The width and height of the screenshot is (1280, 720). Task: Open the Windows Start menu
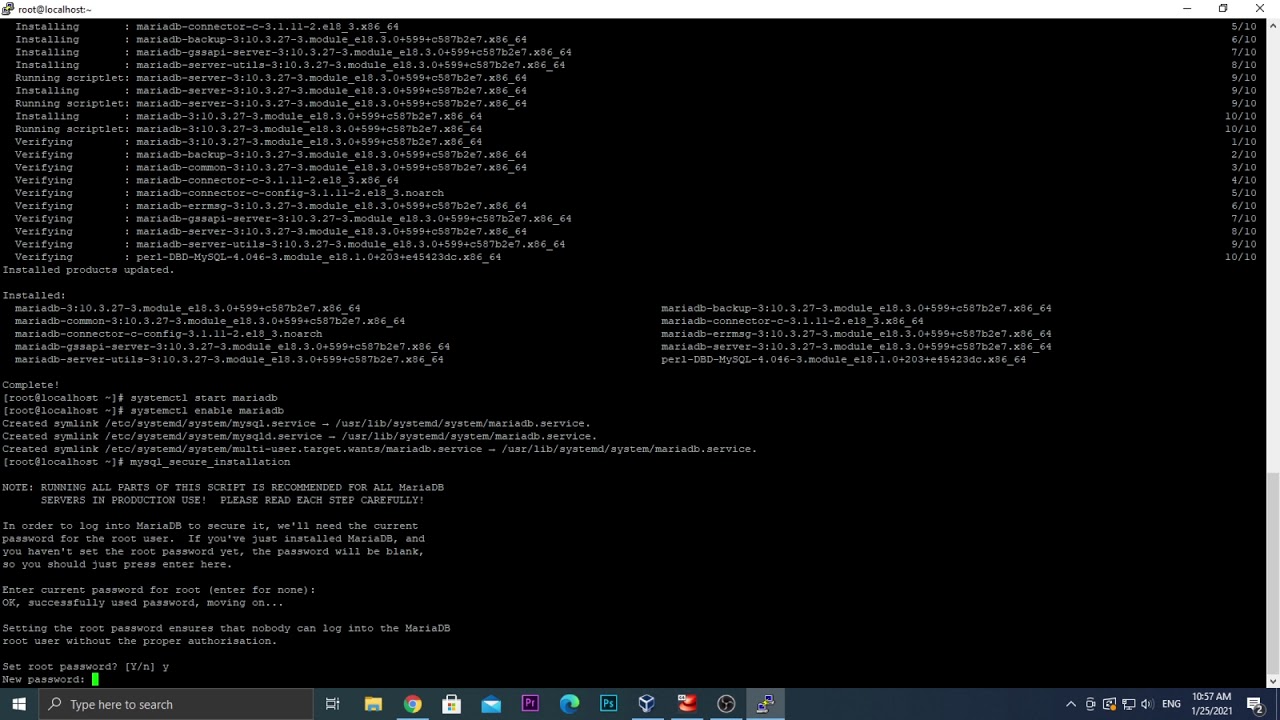point(19,704)
